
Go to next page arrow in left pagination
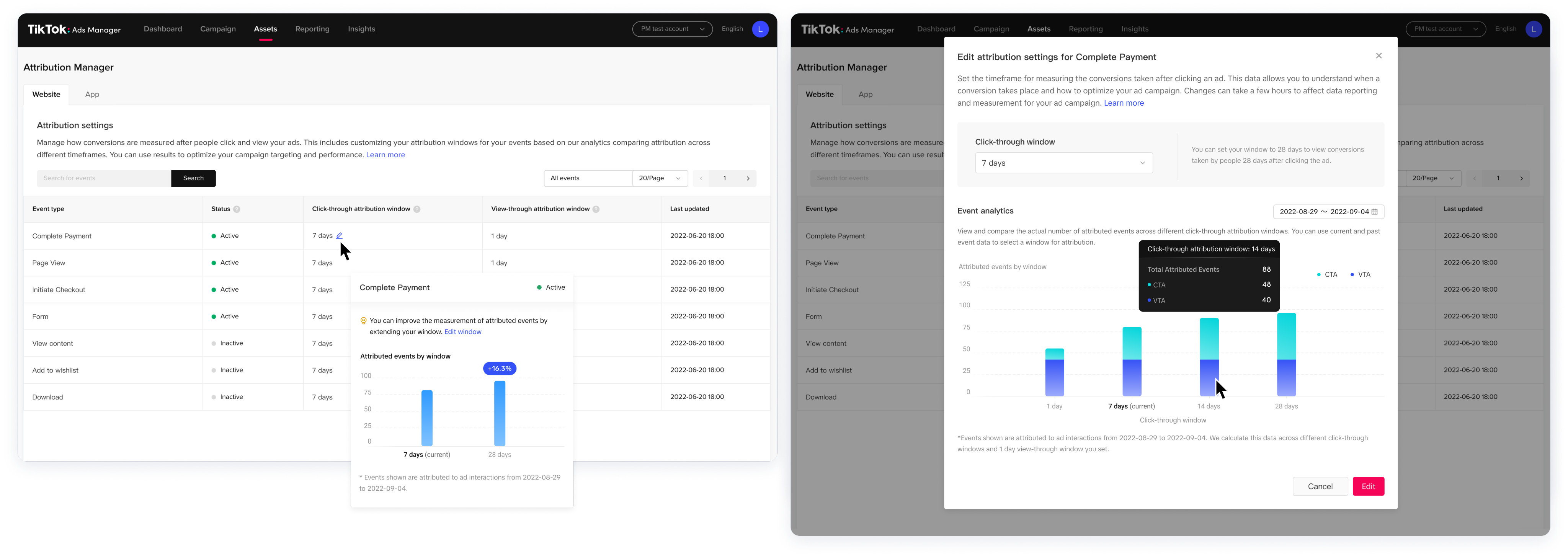click(x=748, y=178)
